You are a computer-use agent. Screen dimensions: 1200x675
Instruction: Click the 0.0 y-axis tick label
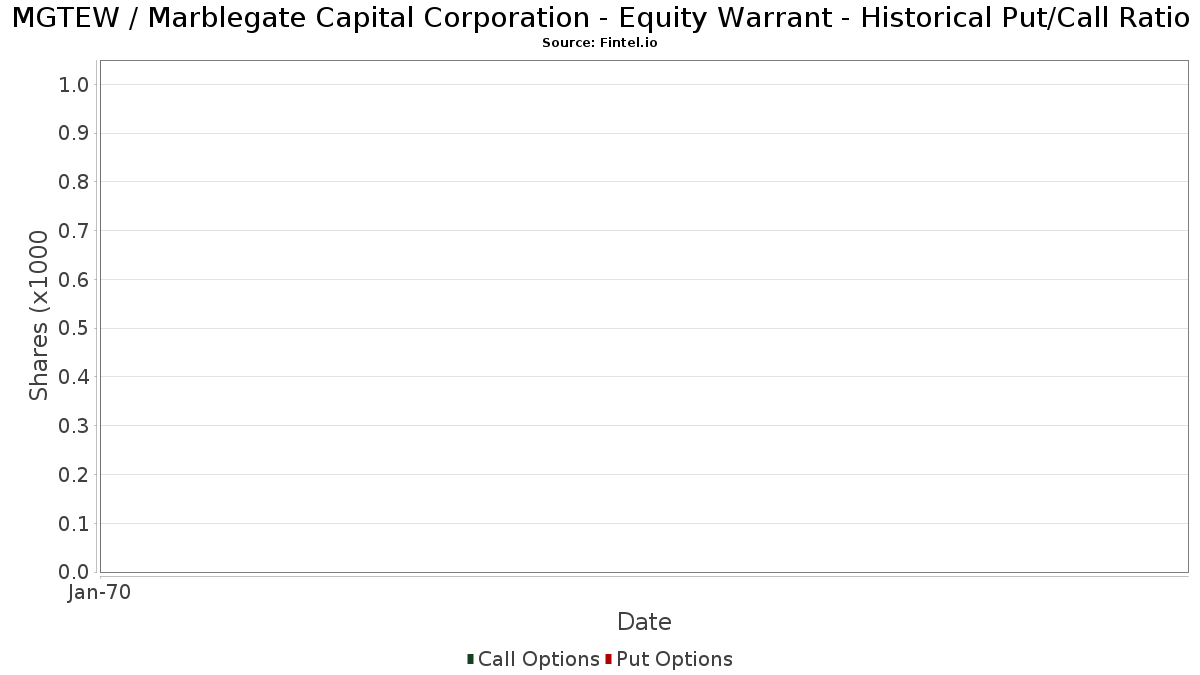[74, 572]
